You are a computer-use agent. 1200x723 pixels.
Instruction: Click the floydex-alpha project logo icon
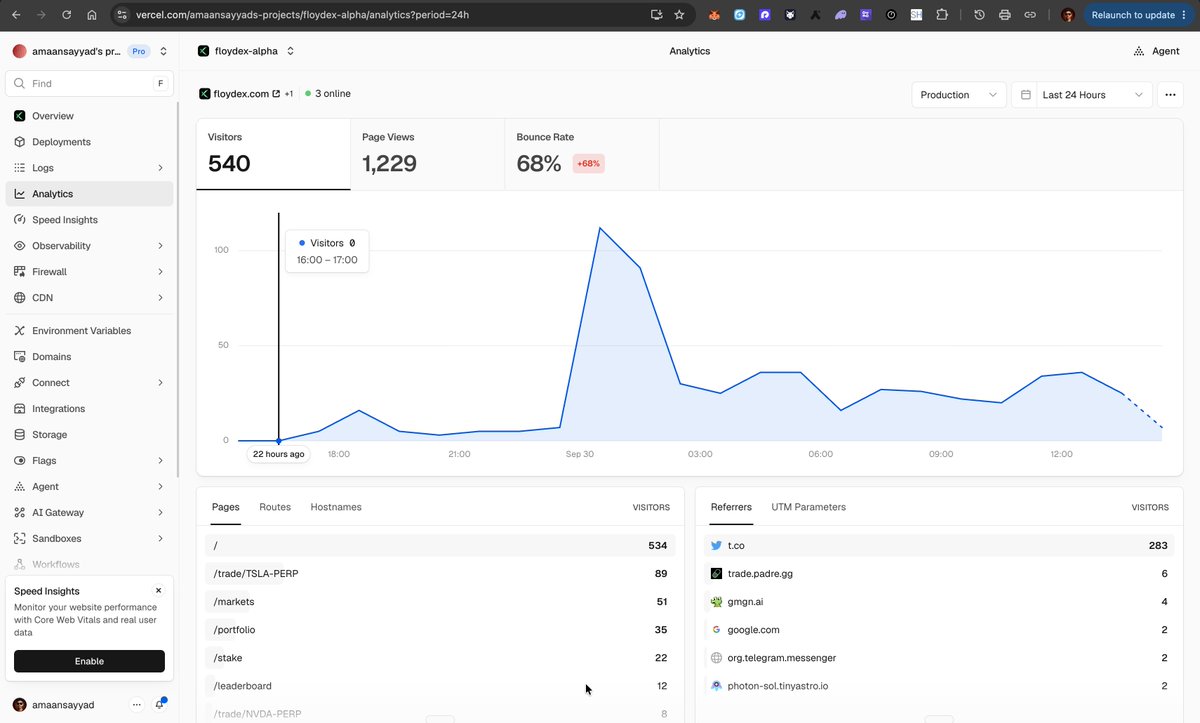[203, 51]
